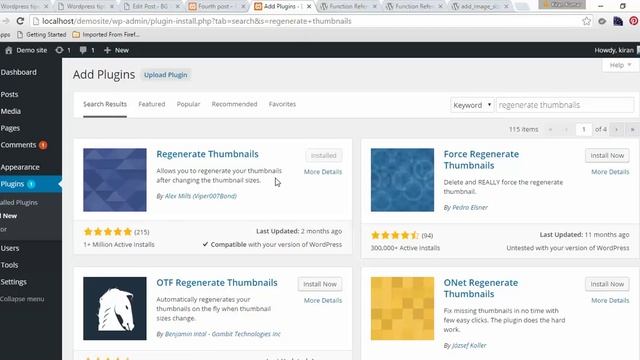Install Force Regenerate Thumbnails plugin
The height and width of the screenshot is (360, 640).
(607, 156)
